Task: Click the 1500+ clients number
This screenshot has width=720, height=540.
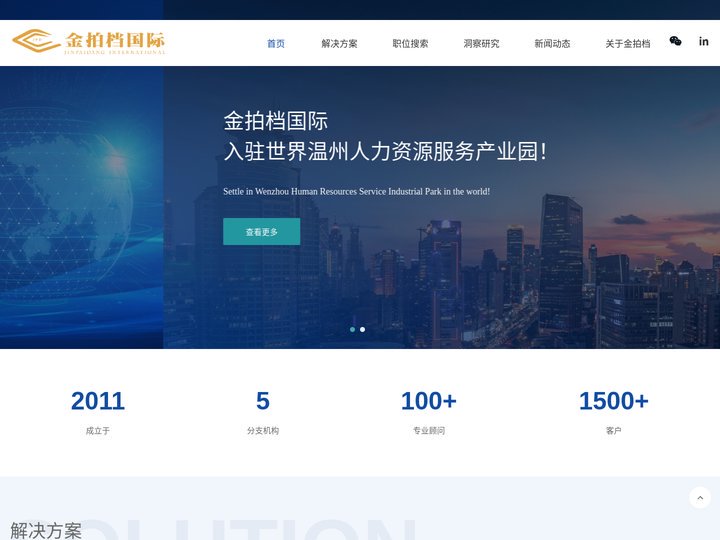Action: coord(613,401)
